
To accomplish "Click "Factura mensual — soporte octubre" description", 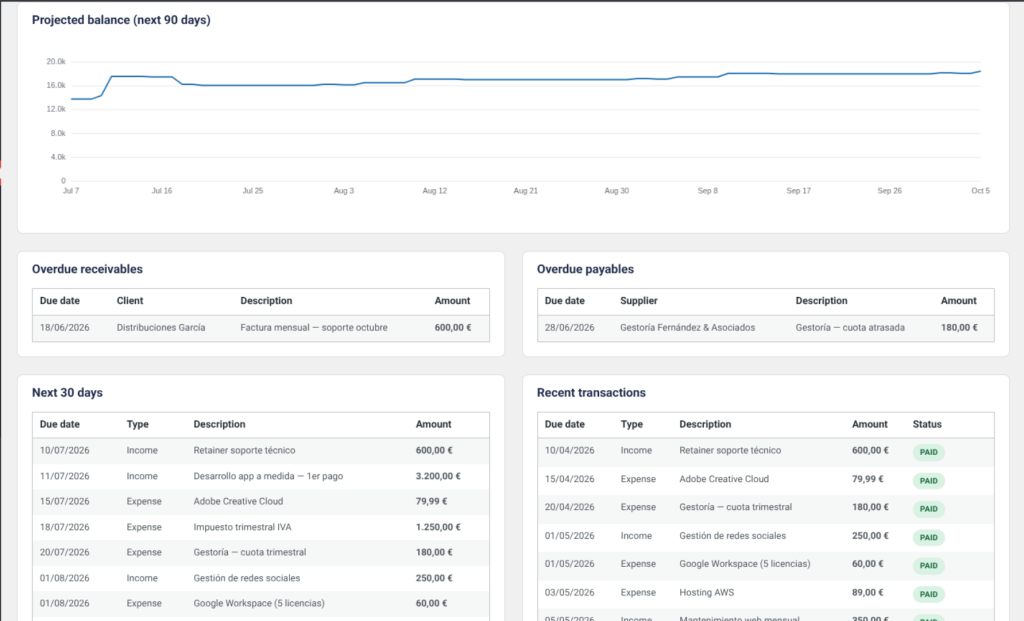I will coord(313,328).
